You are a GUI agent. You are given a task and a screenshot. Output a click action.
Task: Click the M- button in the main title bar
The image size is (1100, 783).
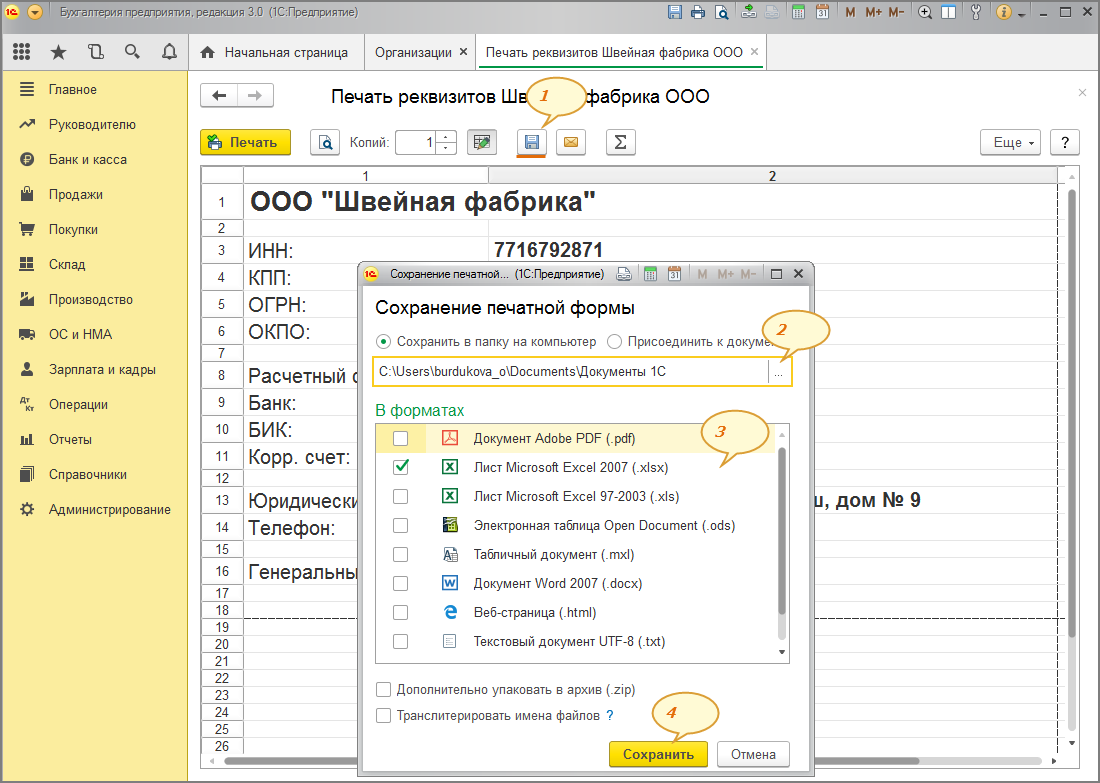point(896,12)
